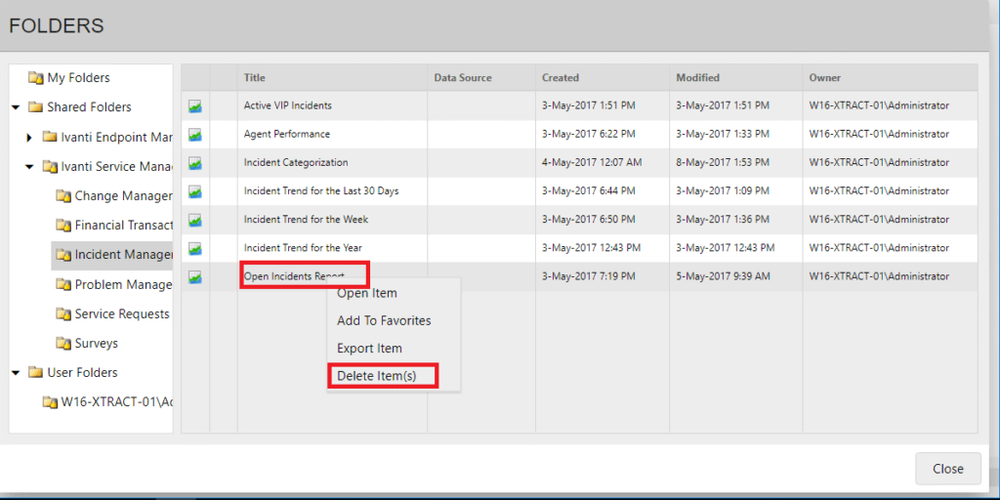1000x500 pixels.
Task: Close the Folders dialog with Close button
Action: pyautogui.click(x=948, y=469)
